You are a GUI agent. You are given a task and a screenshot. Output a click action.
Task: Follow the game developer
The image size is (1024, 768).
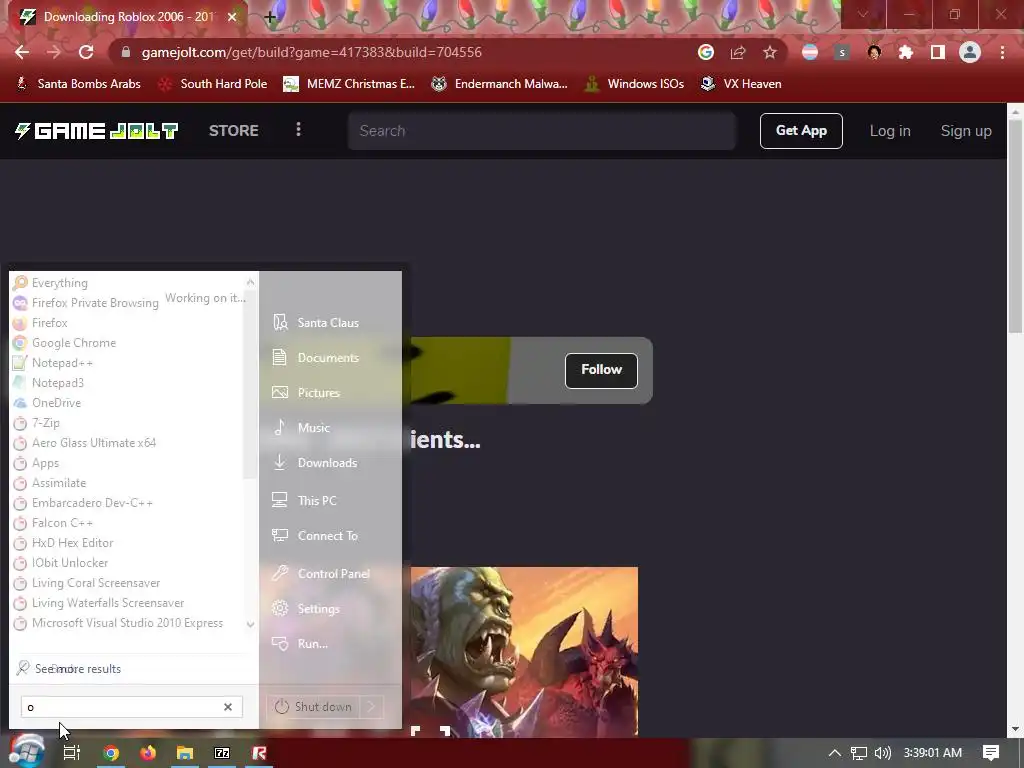coord(601,370)
